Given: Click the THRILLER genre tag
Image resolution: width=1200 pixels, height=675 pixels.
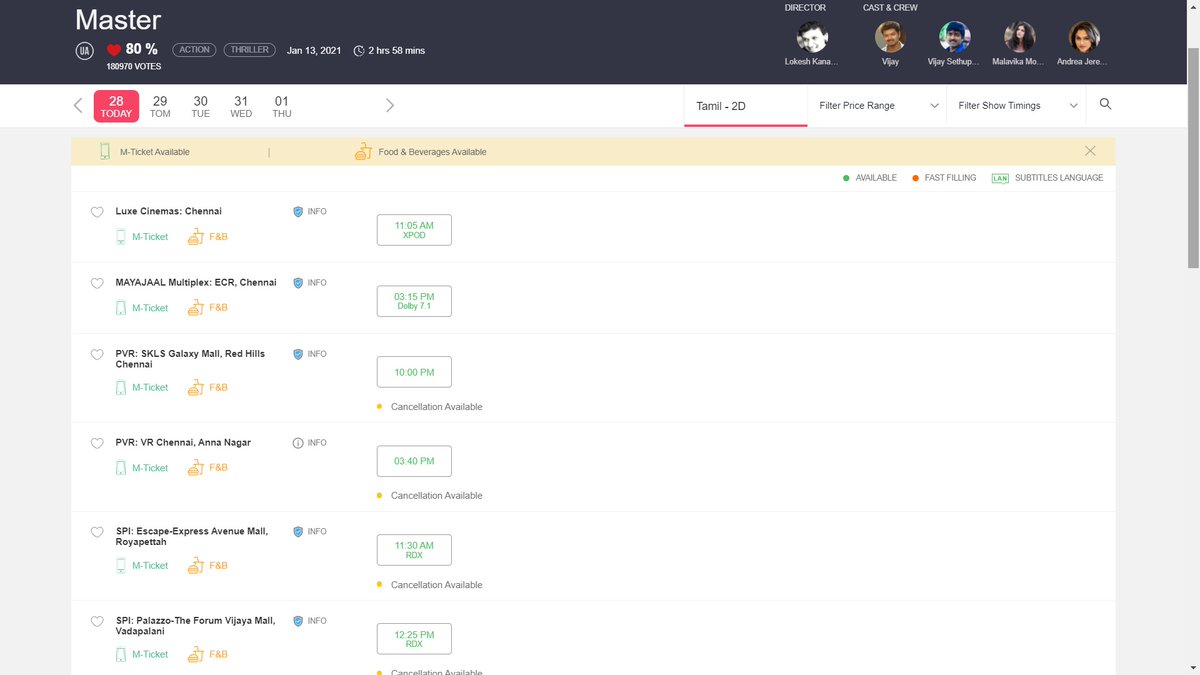Looking at the screenshot, I should [250, 50].
